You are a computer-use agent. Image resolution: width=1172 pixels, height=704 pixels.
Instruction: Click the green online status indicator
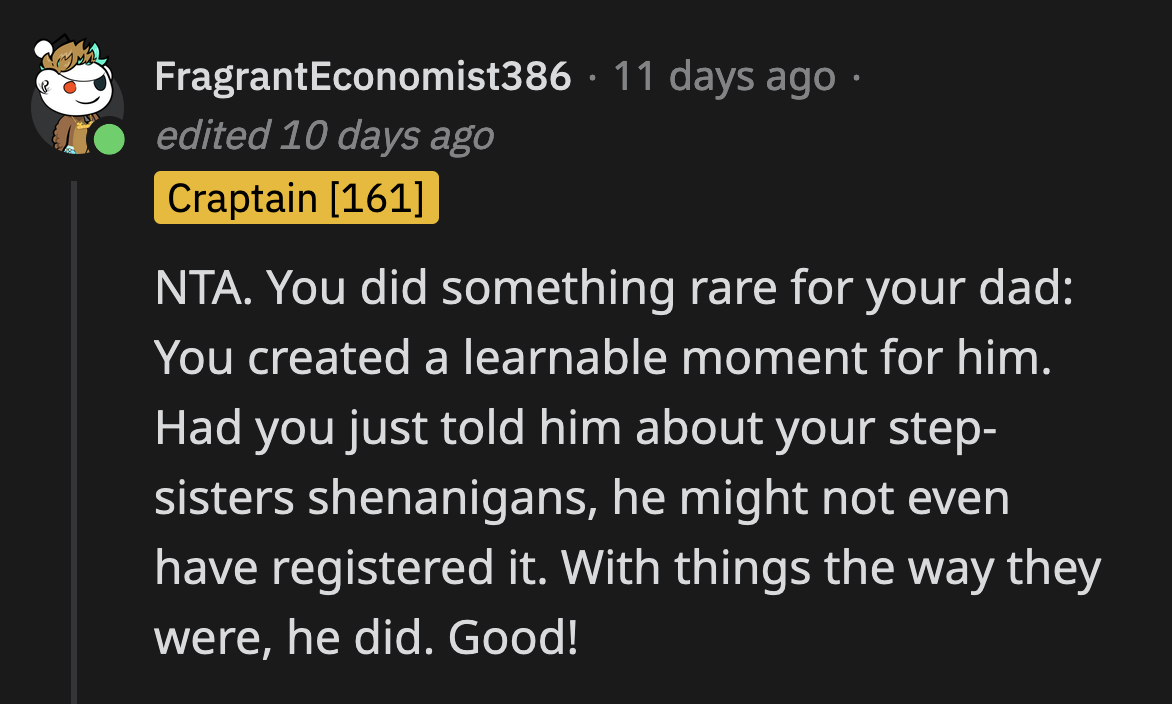(110, 140)
